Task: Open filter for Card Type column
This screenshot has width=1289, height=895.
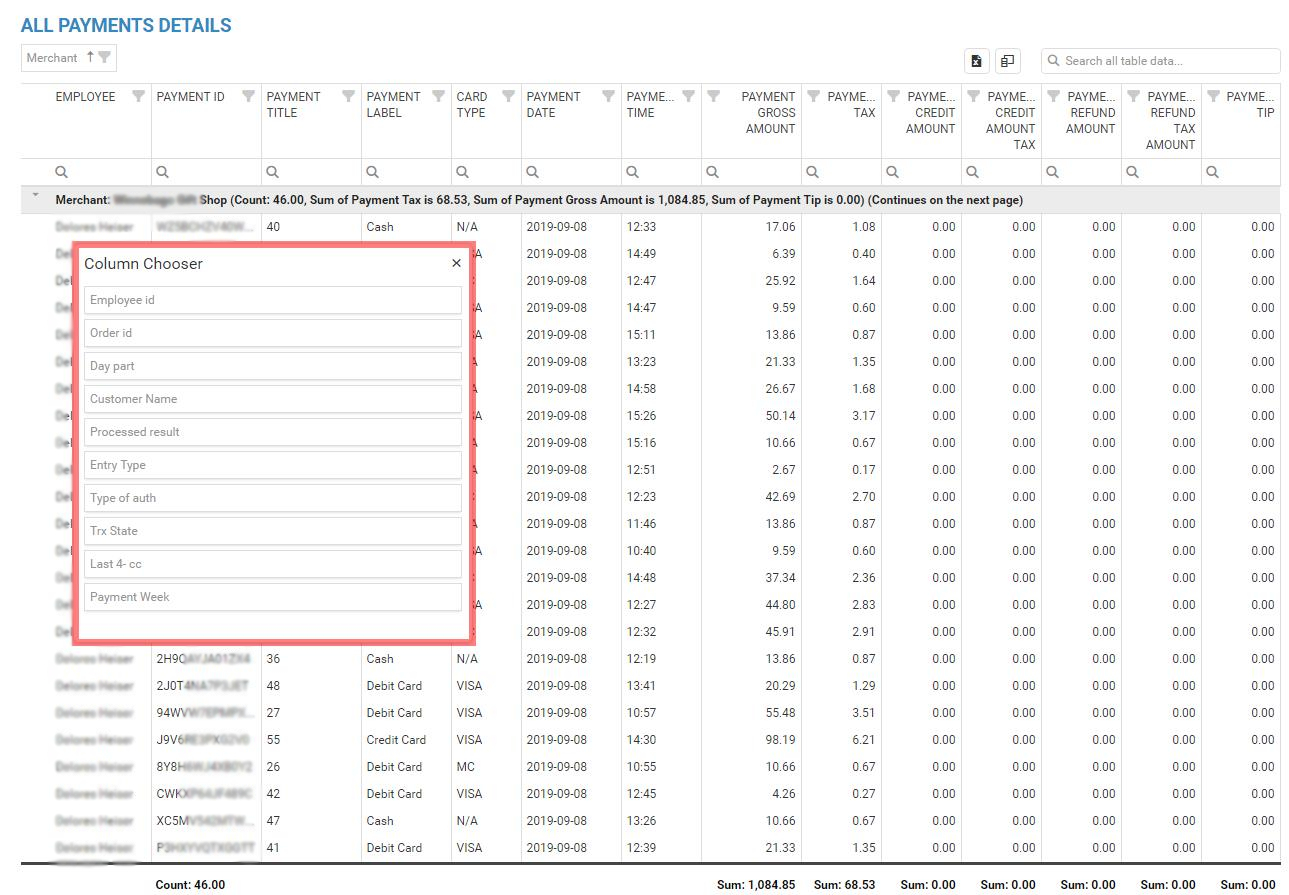Action: click(509, 97)
